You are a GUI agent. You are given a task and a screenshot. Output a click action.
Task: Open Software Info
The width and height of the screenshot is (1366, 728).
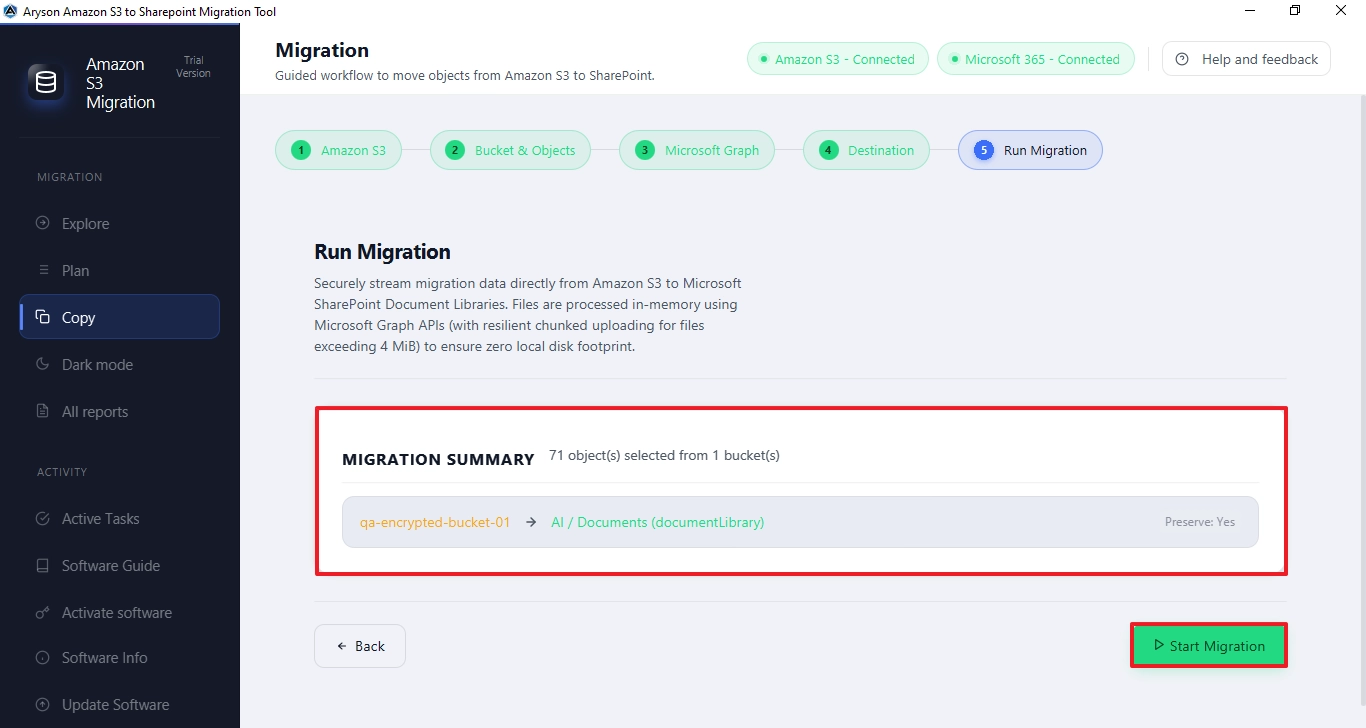click(120, 658)
